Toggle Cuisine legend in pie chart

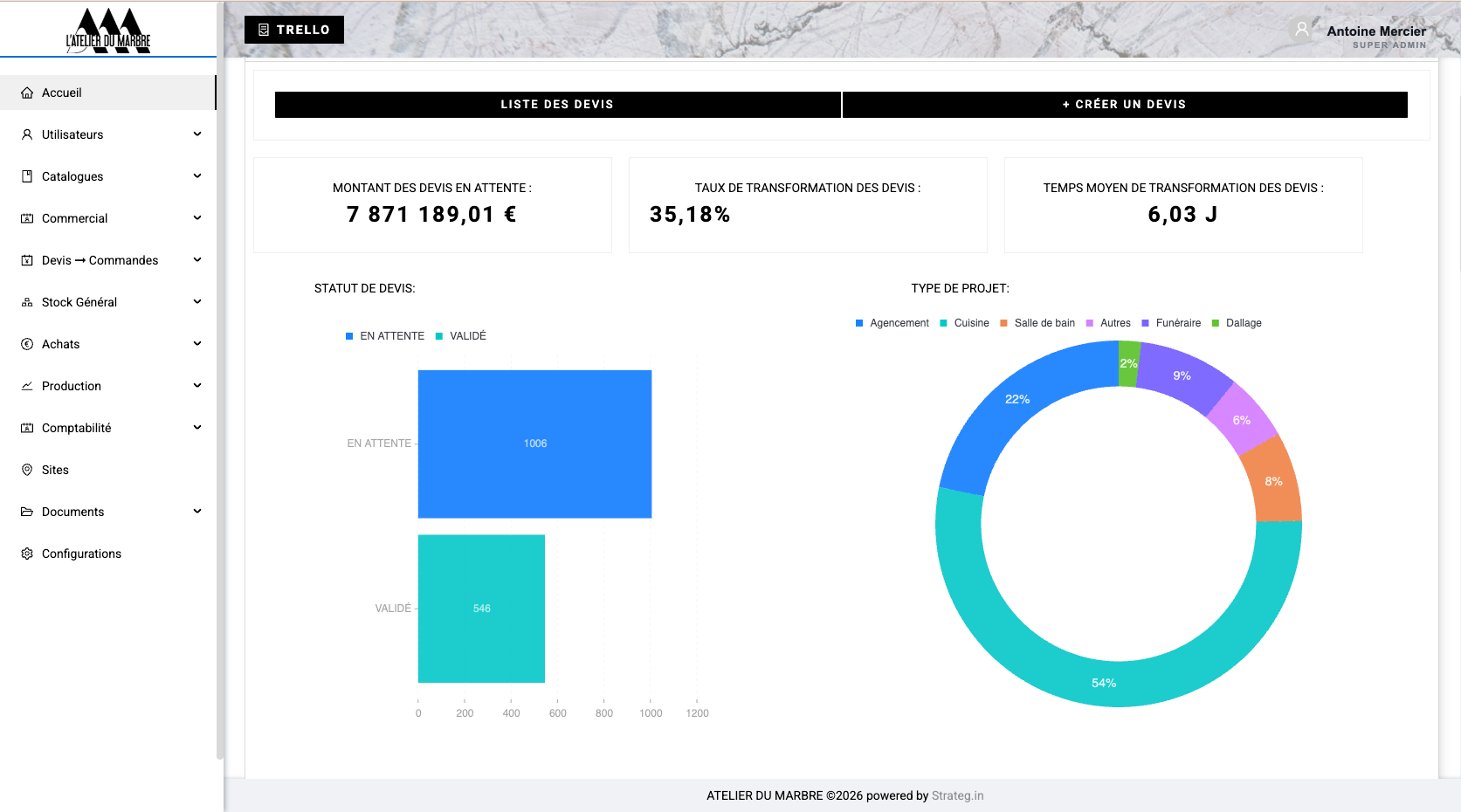pos(964,323)
